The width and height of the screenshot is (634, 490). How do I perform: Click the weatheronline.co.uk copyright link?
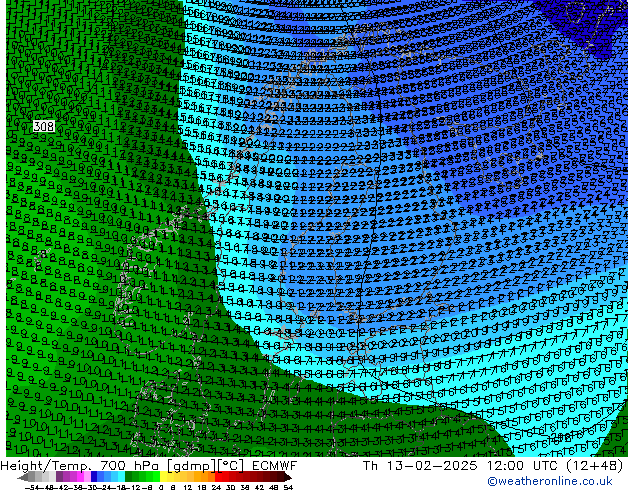point(549,481)
